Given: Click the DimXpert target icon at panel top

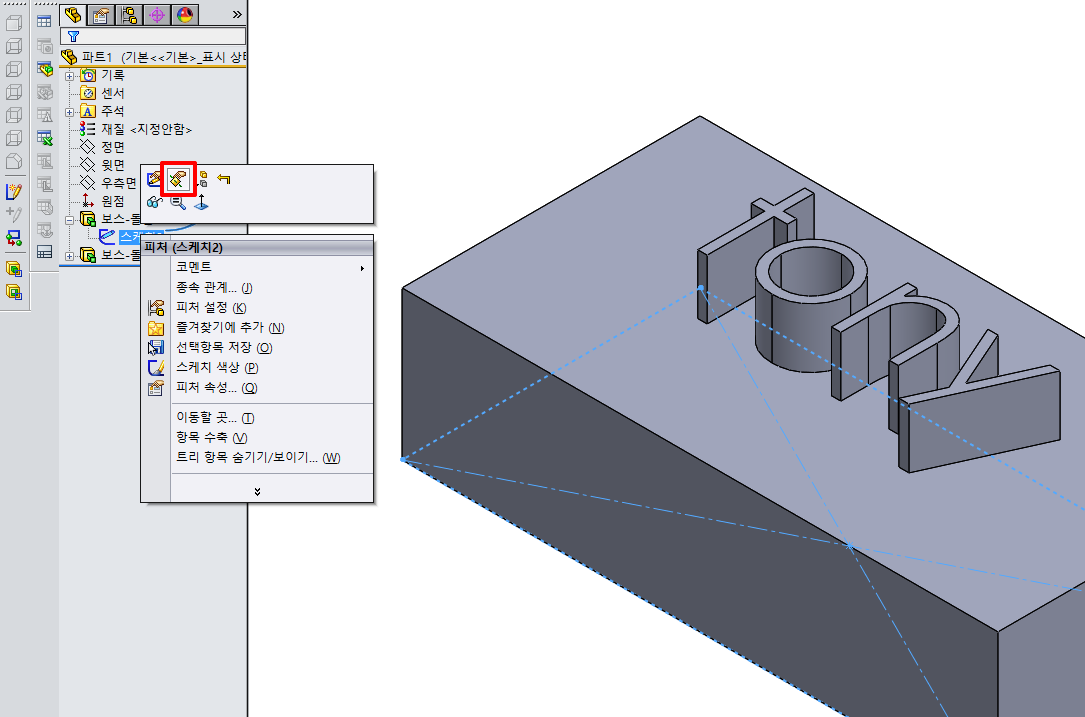Looking at the screenshot, I should pyautogui.click(x=157, y=14).
